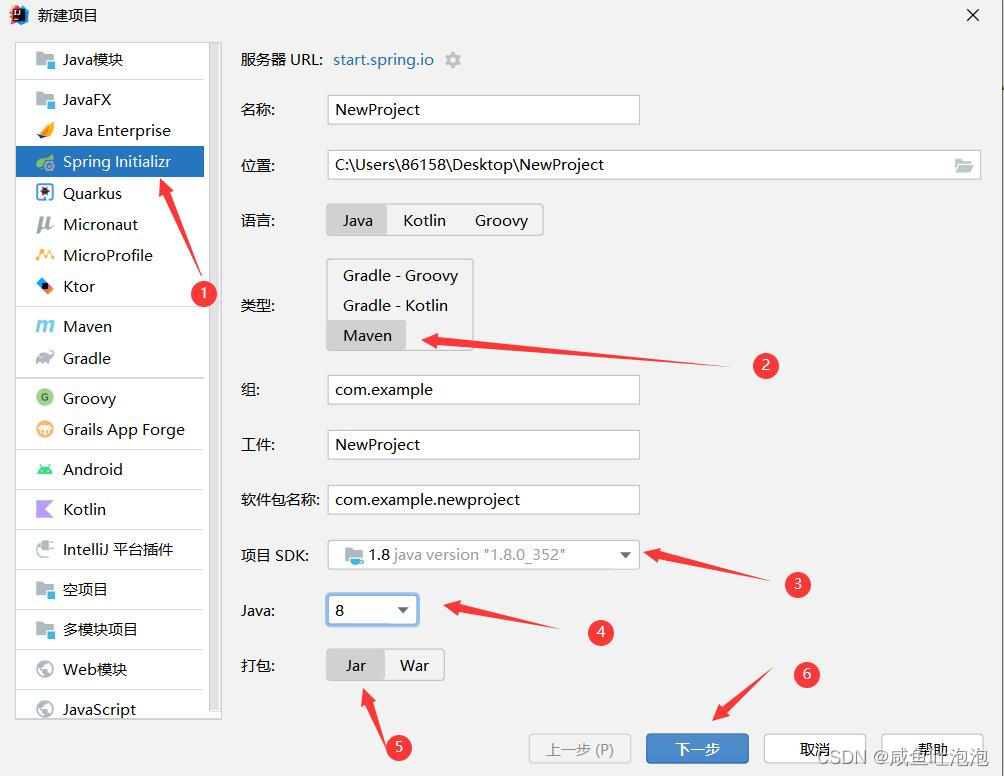Click the 帮助 button
Screen dimensions: 1004x776
coord(932,748)
